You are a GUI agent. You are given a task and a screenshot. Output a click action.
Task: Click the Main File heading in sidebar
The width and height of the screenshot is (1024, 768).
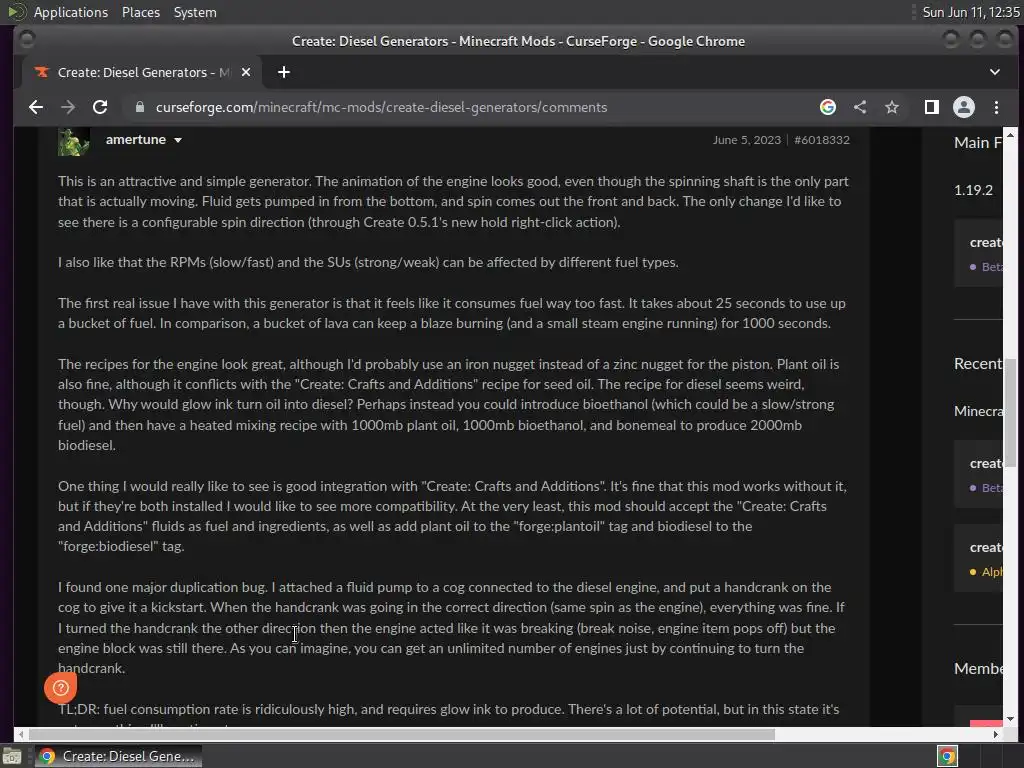point(978,142)
